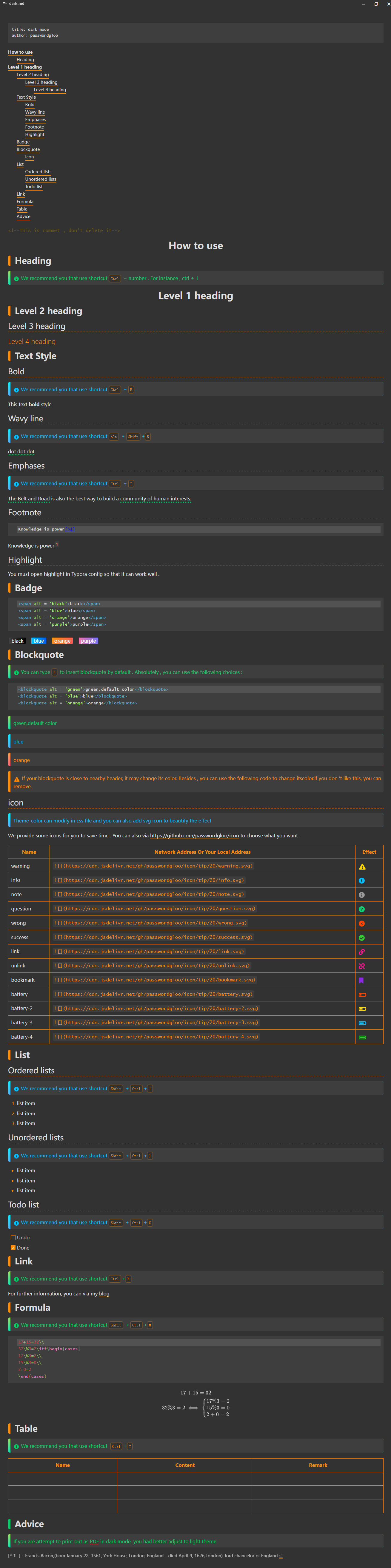The image size is (391, 1568).
Task: Click the warning icon in Effect column
Action: [x=362, y=867]
